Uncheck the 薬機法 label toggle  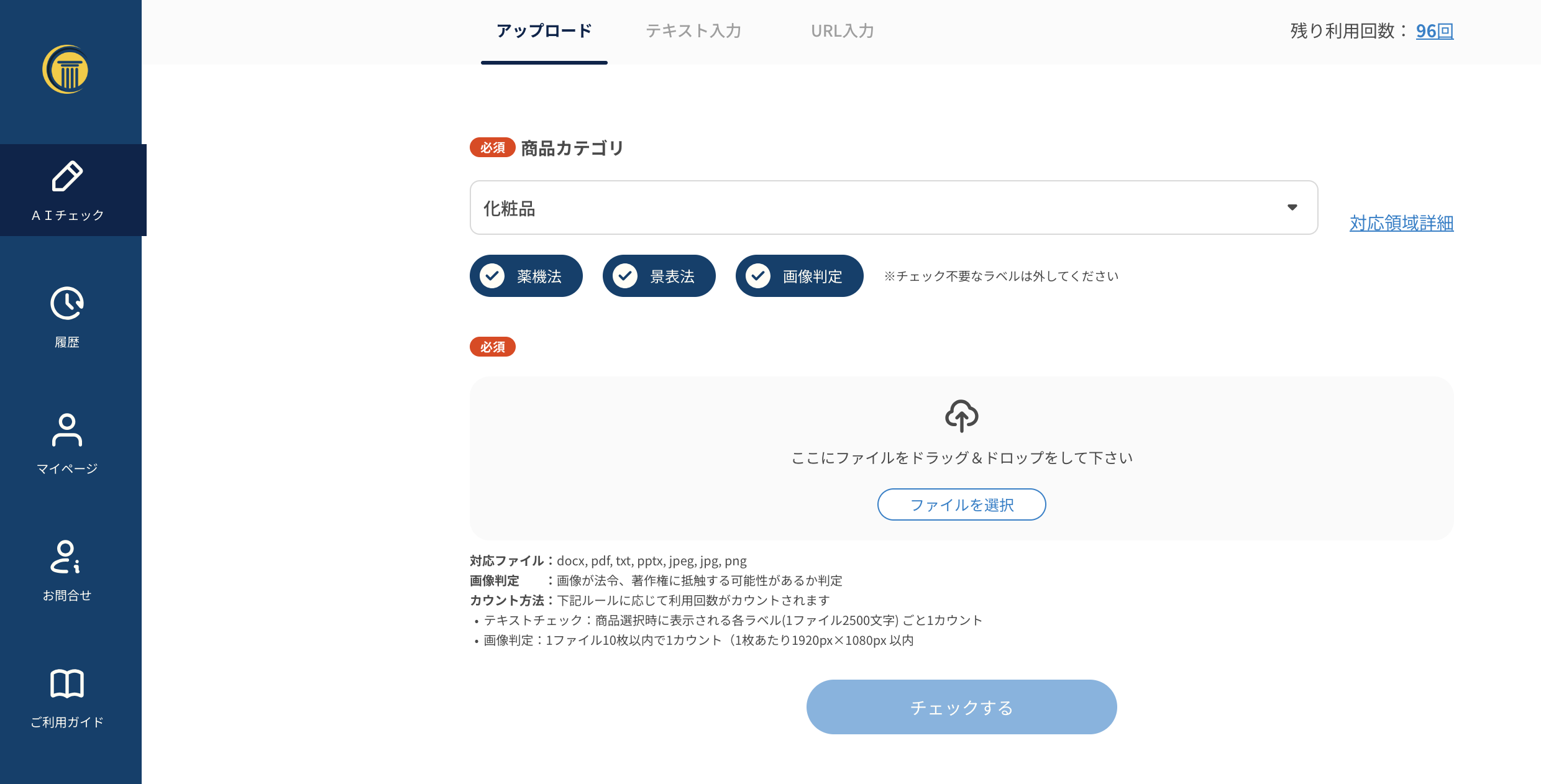coord(526,276)
